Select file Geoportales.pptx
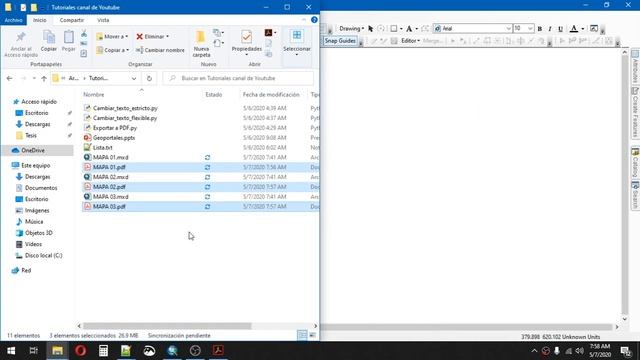Viewport: 640px width, 360px height. pyautogui.click(x=113, y=138)
